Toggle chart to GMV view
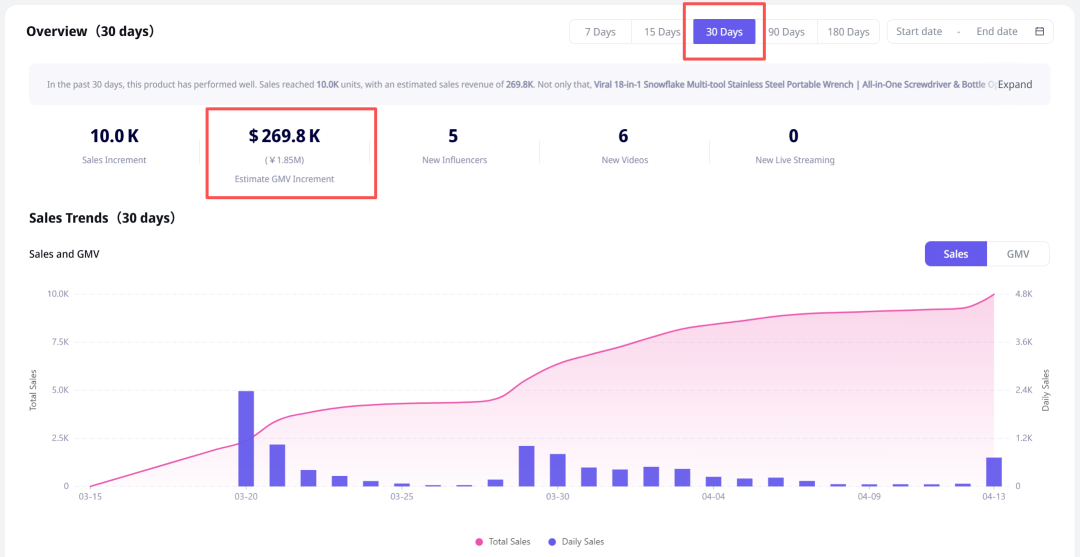 1018,254
